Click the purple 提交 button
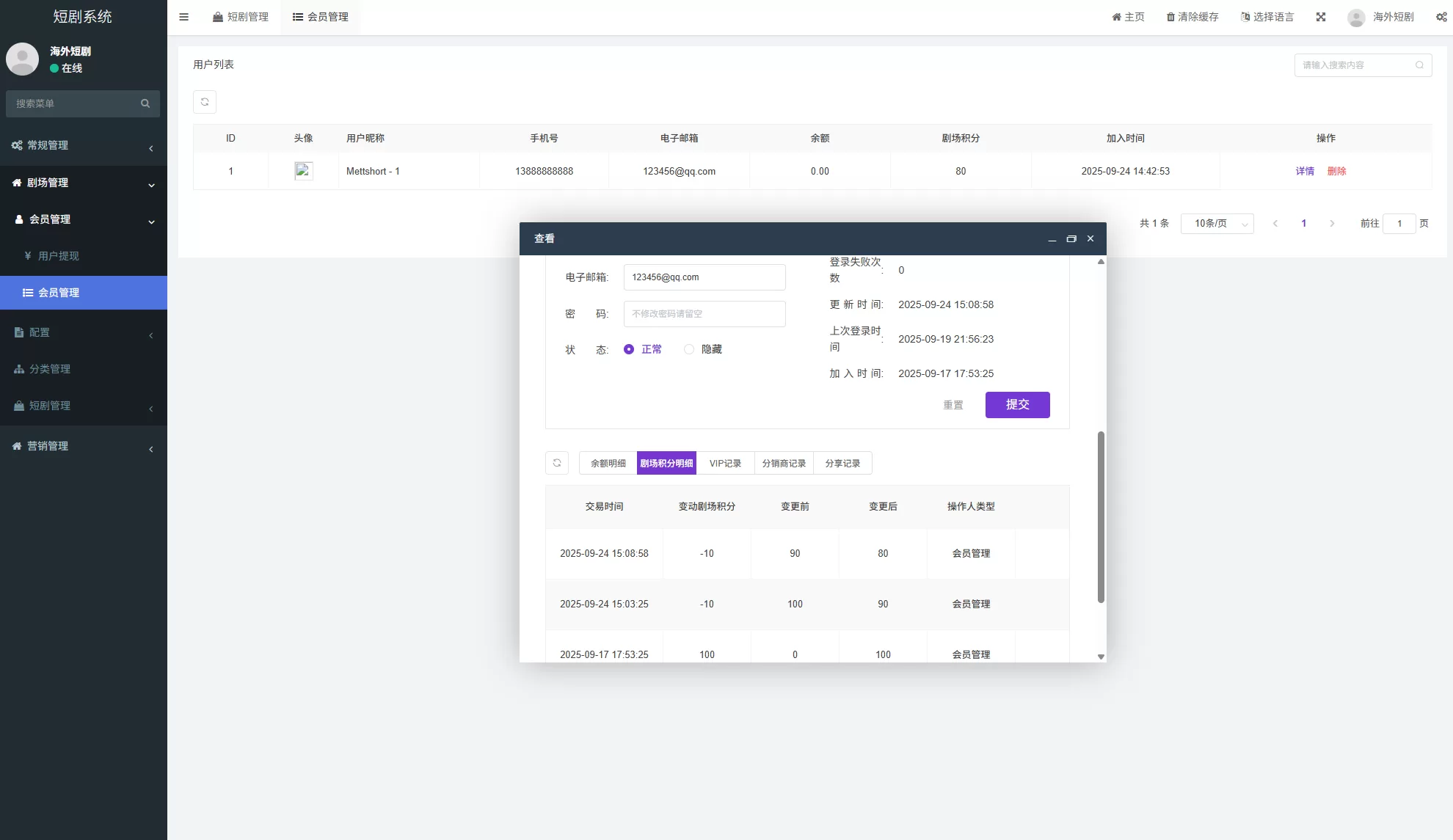The height and width of the screenshot is (840, 1453). [x=1017, y=405]
